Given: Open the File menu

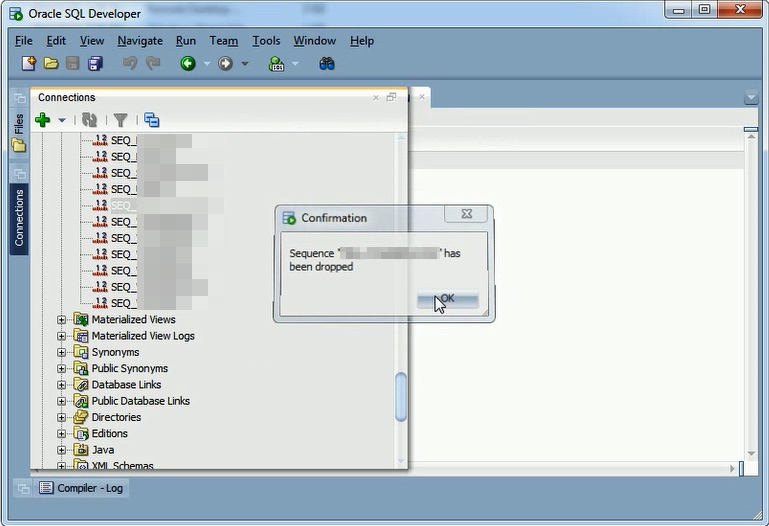Looking at the screenshot, I should click(24, 41).
